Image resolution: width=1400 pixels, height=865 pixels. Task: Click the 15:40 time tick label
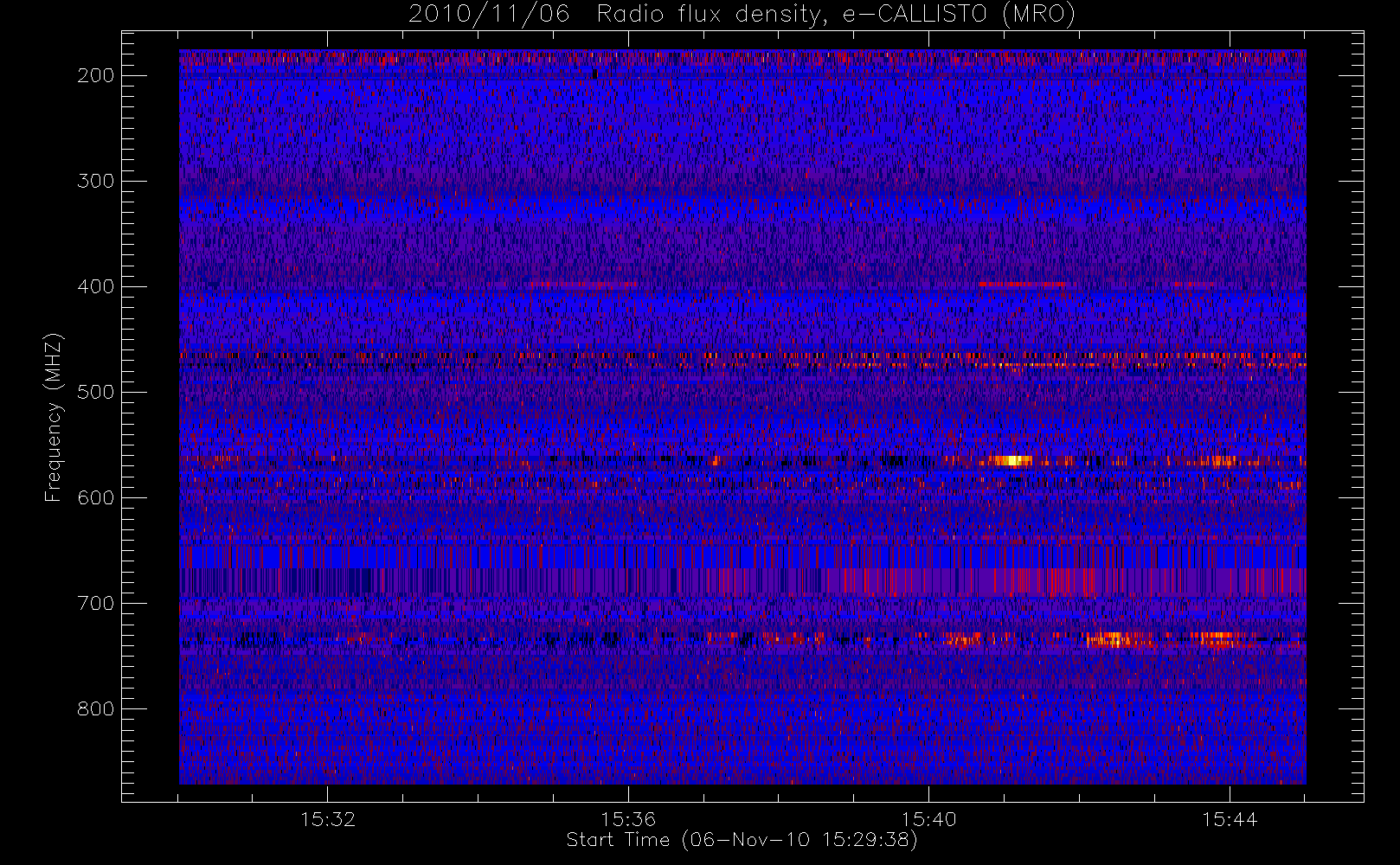pos(928,818)
